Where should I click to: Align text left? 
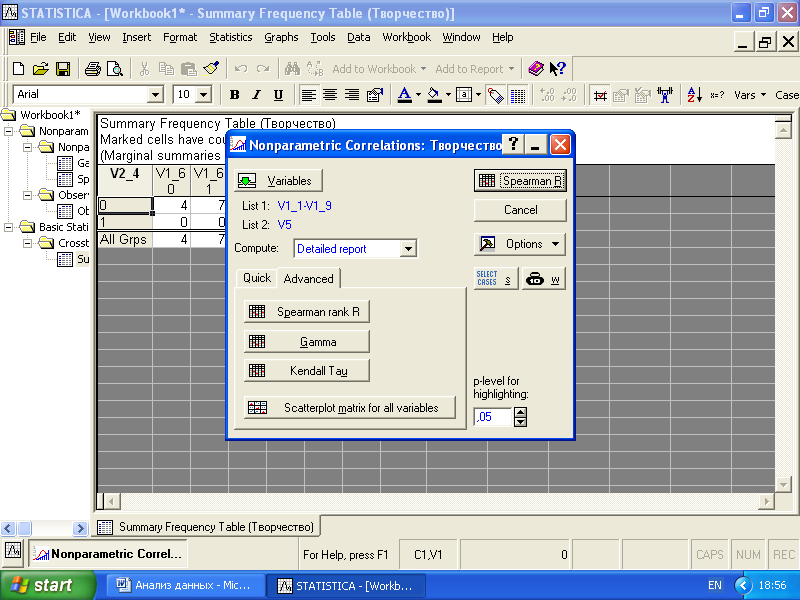[x=308, y=95]
